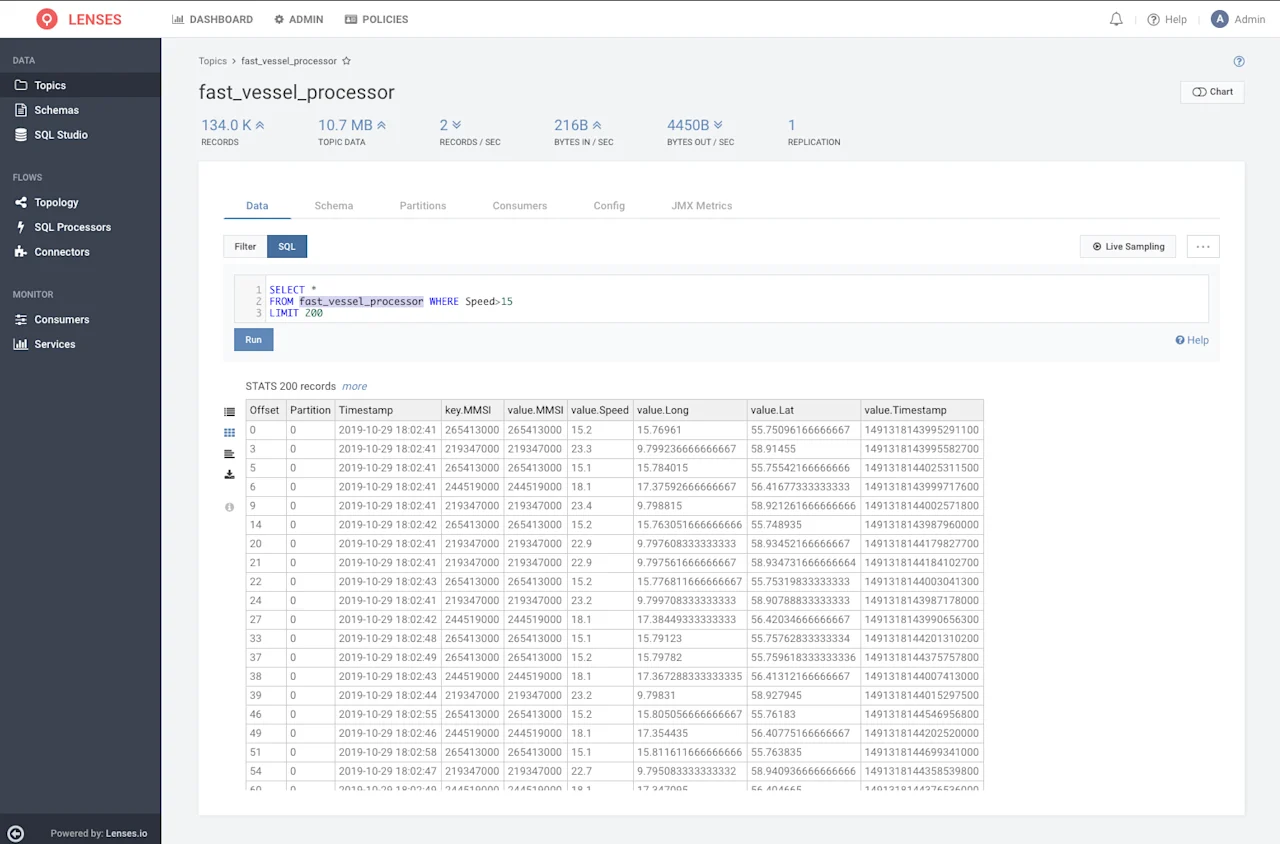Click the Admin user avatar
Screen dimensions: 1280x844
click(x=1219, y=19)
